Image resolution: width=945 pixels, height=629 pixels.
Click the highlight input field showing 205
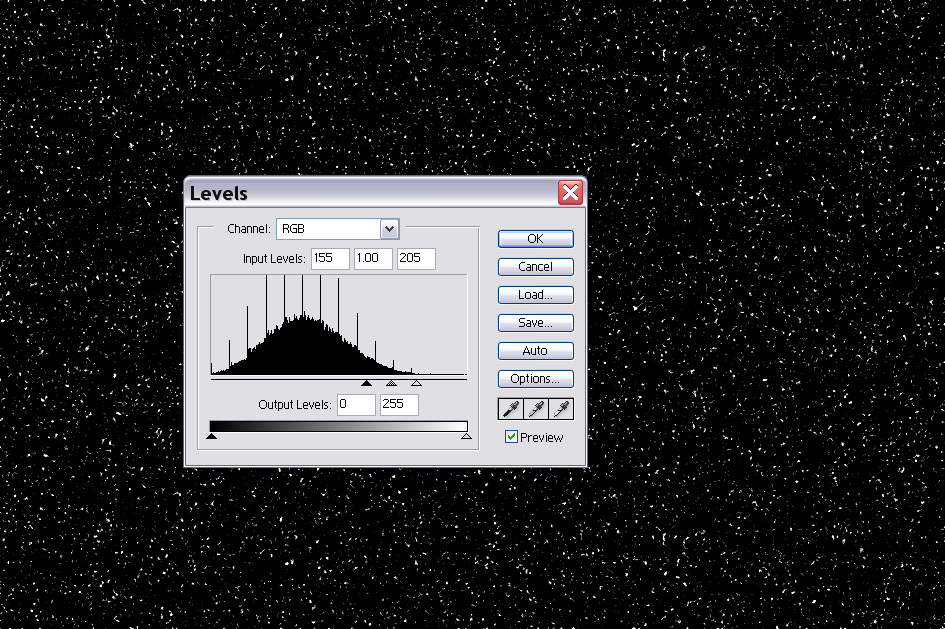416,258
